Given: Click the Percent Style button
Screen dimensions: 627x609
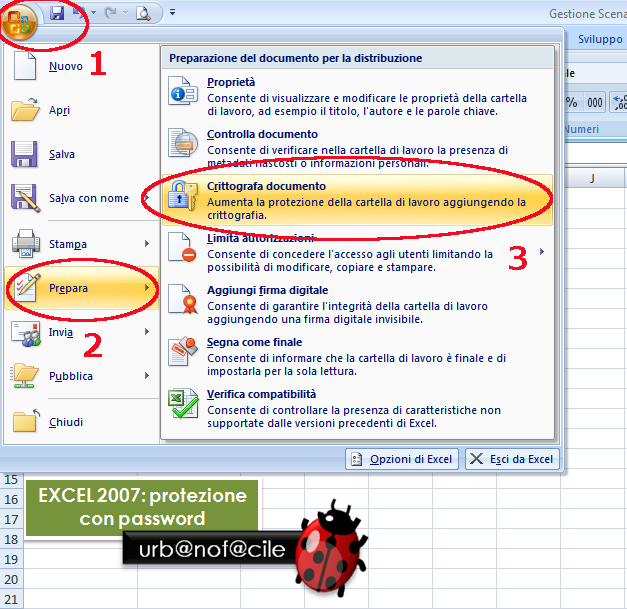Looking at the screenshot, I should (573, 103).
